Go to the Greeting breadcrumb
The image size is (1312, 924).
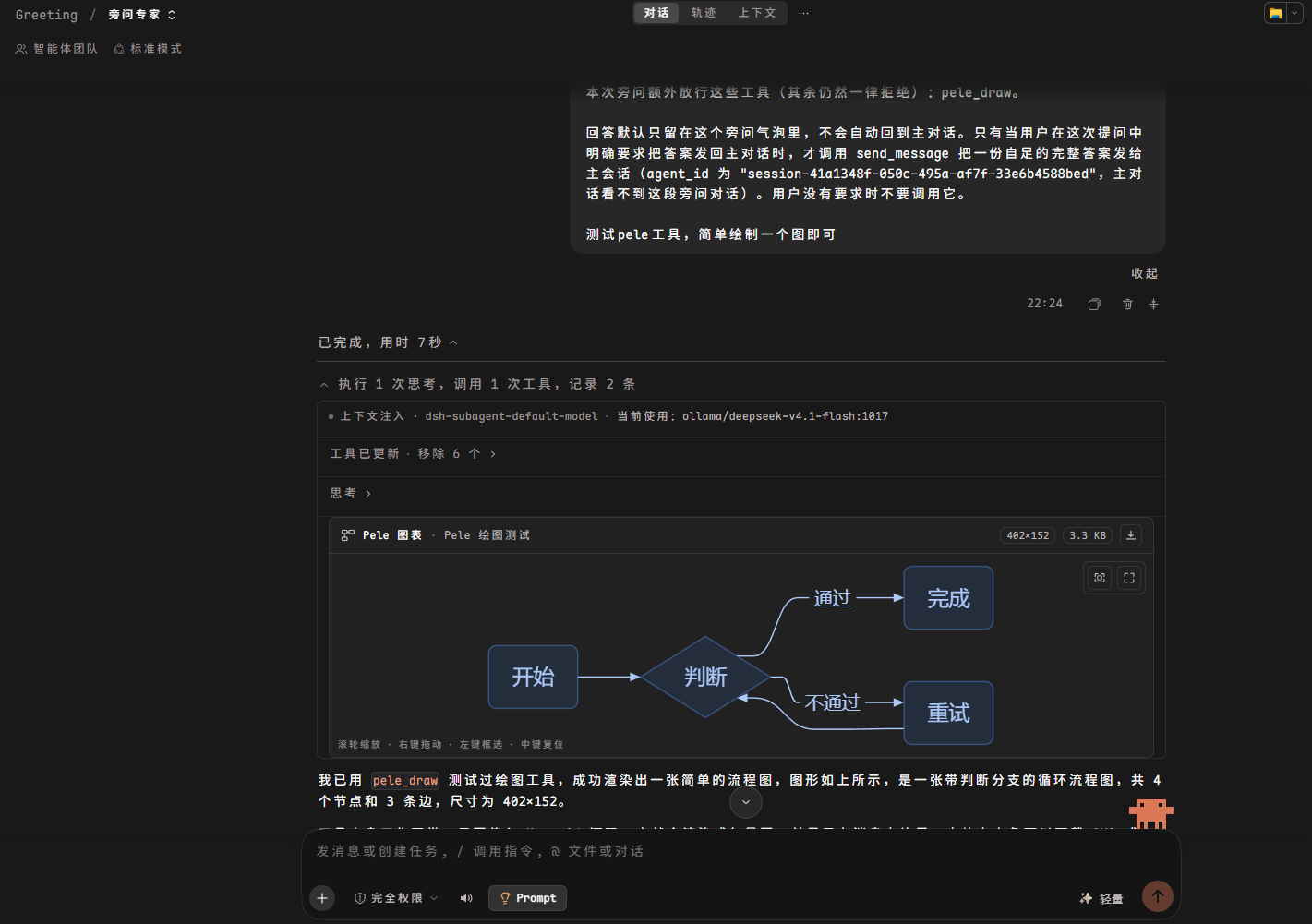click(46, 15)
